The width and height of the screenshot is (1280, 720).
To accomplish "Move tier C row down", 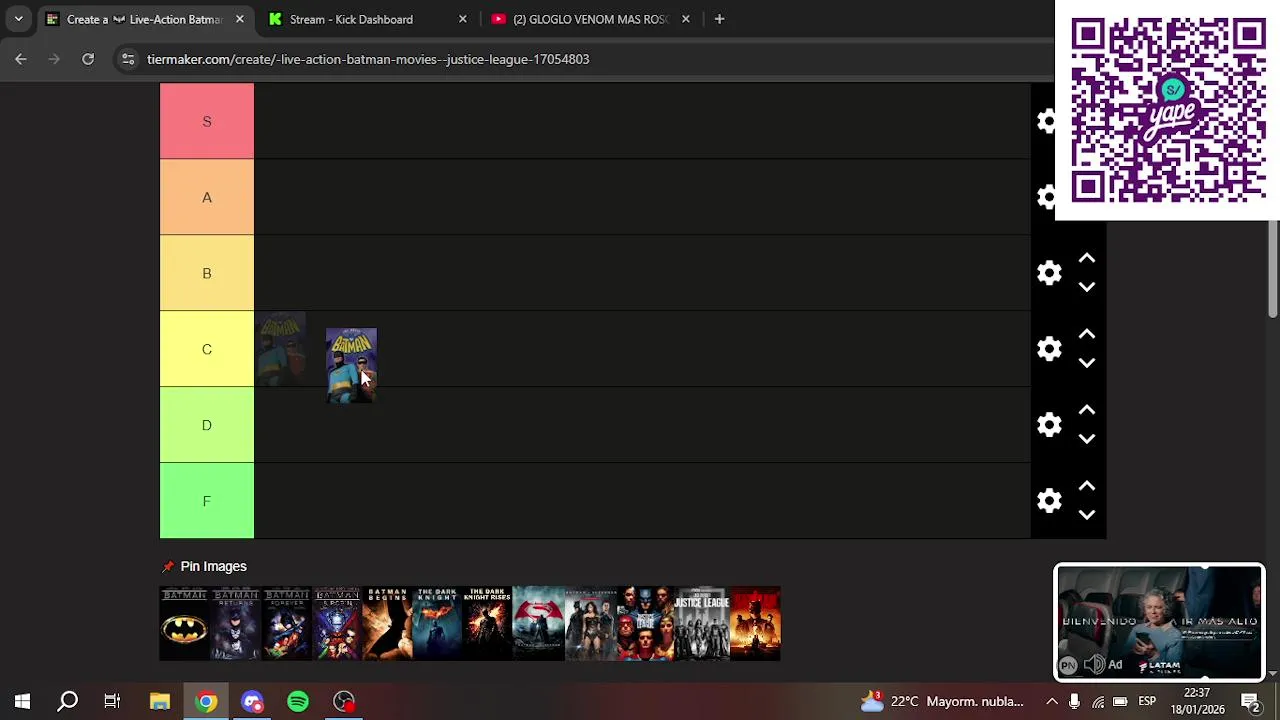I will click(x=1087, y=363).
